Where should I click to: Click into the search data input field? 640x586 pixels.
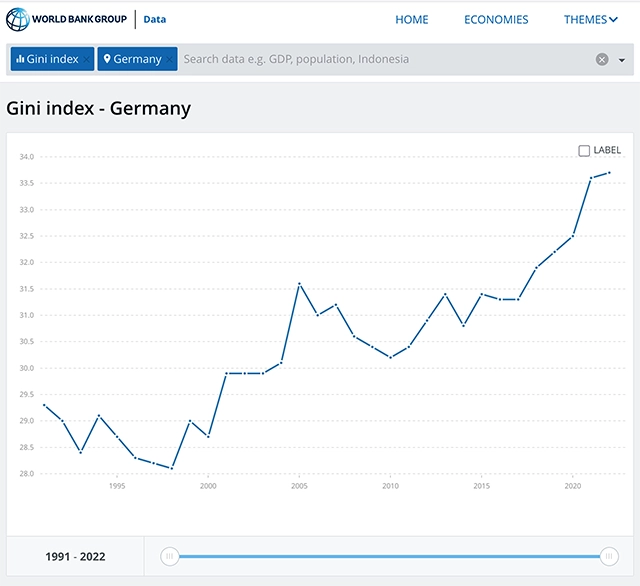(386, 59)
